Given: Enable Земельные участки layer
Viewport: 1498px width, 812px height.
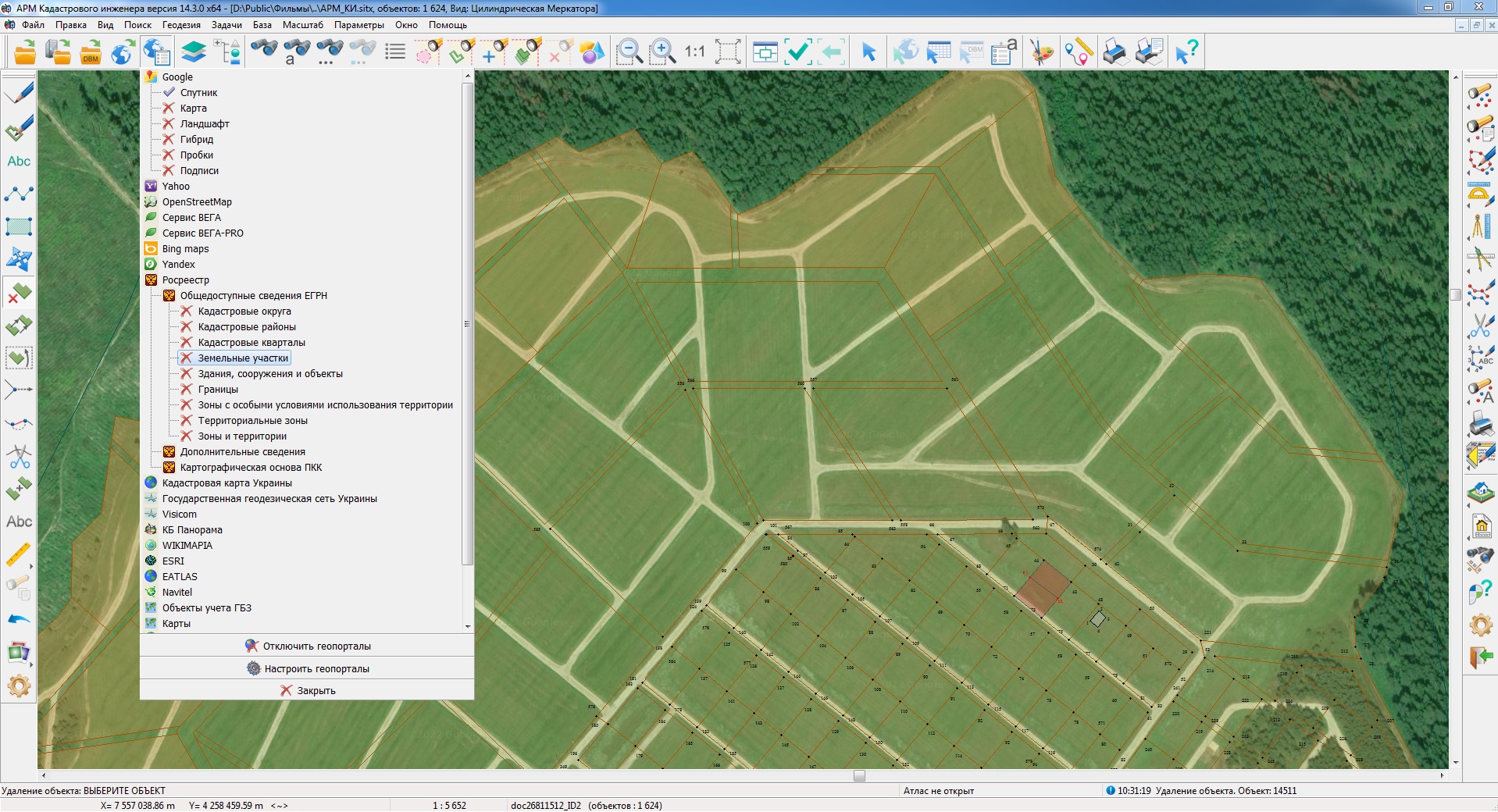Looking at the screenshot, I should point(242,358).
